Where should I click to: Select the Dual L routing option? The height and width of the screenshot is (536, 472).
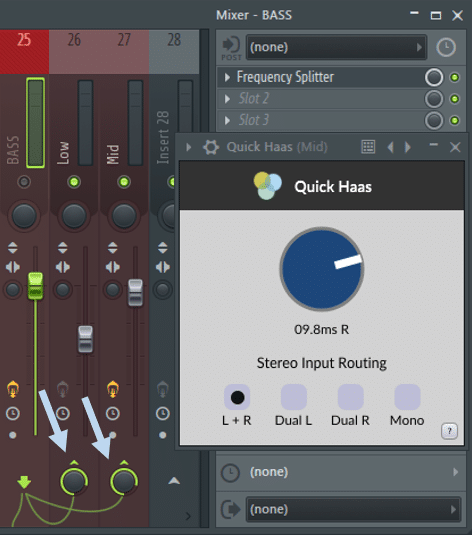[x=294, y=397]
